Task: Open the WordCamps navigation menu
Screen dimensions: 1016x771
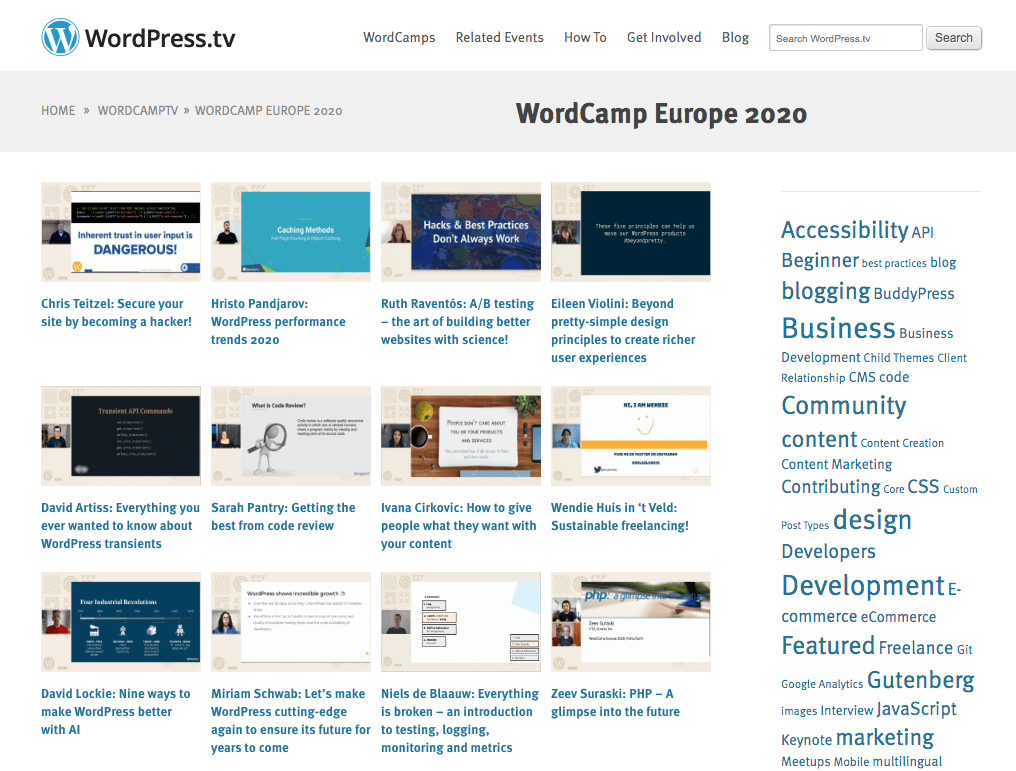Action: pos(399,37)
